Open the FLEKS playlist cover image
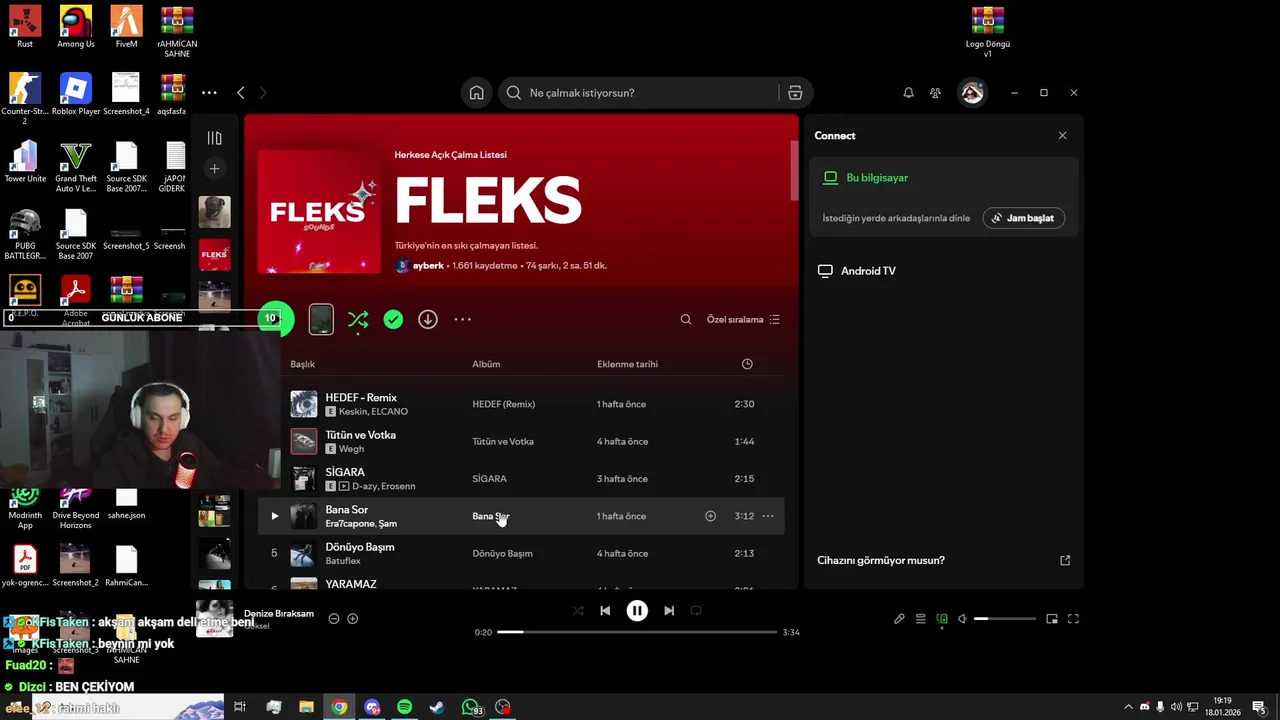Viewport: 1280px width, 720px height. [x=319, y=212]
